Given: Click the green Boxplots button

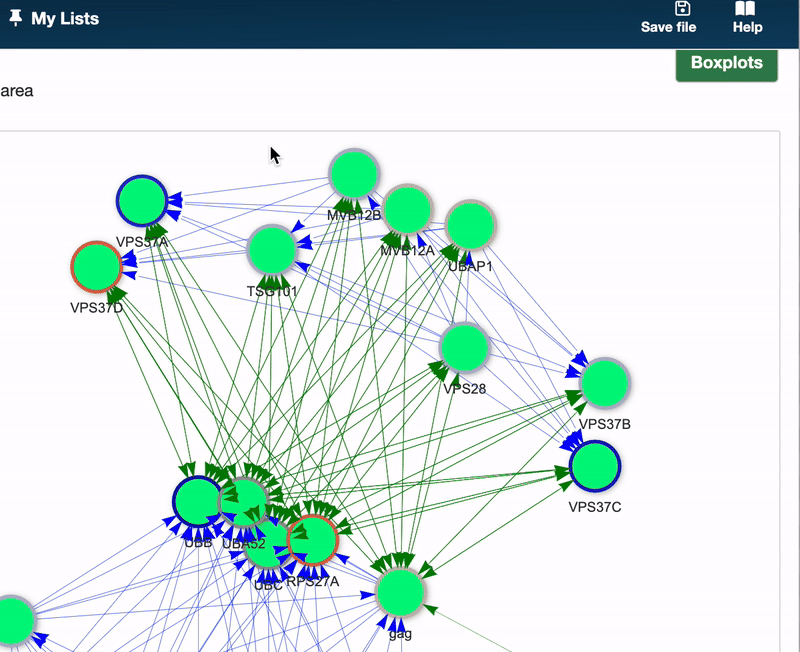Looking at the screenshot, I should [726, 63].
